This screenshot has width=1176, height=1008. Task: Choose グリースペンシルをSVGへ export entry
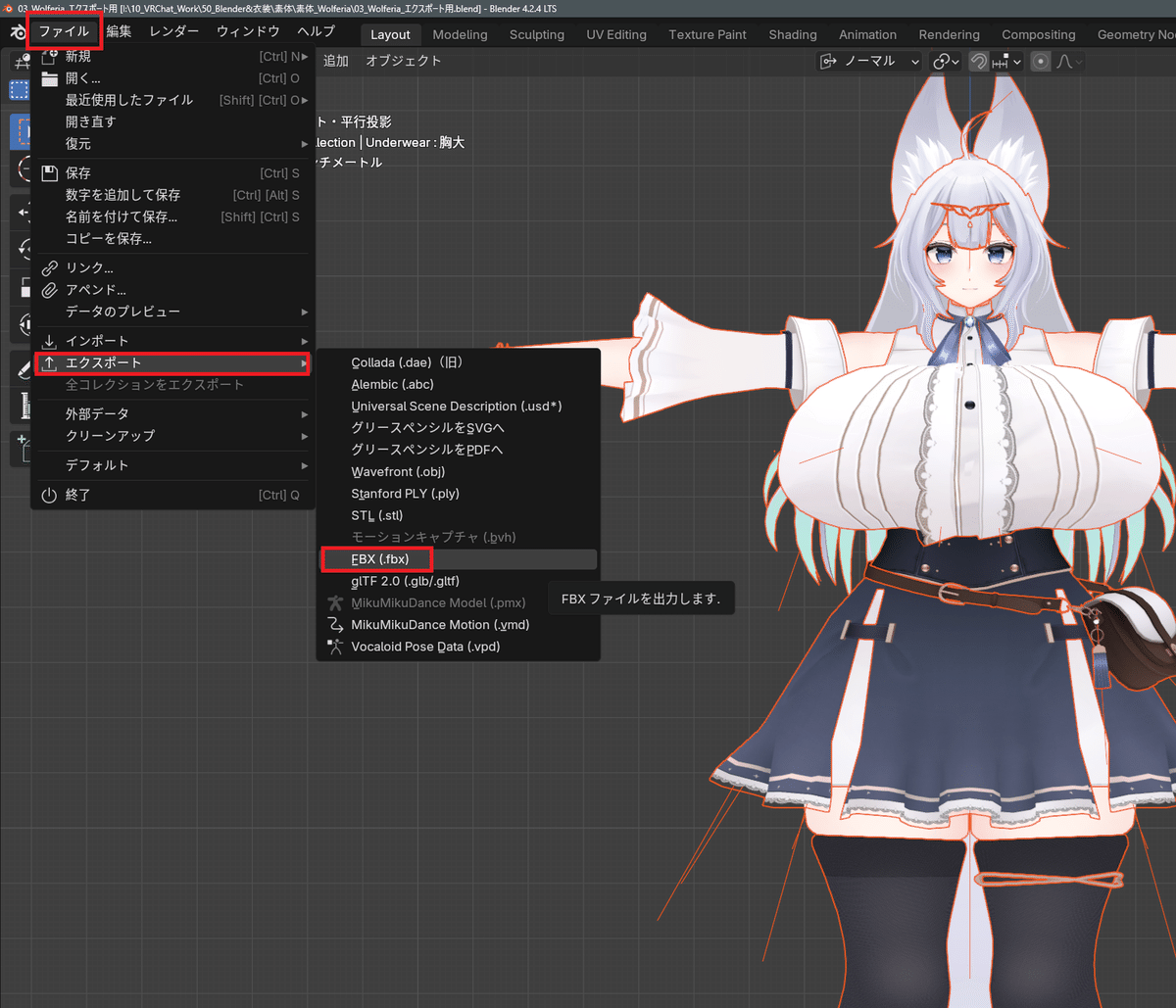coord(459,428)
